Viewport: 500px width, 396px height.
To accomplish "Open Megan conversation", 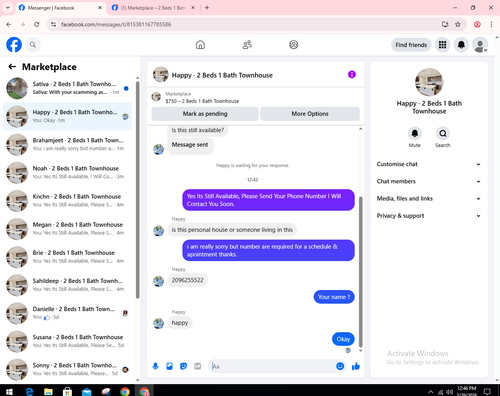I will (x=67, y=229).
